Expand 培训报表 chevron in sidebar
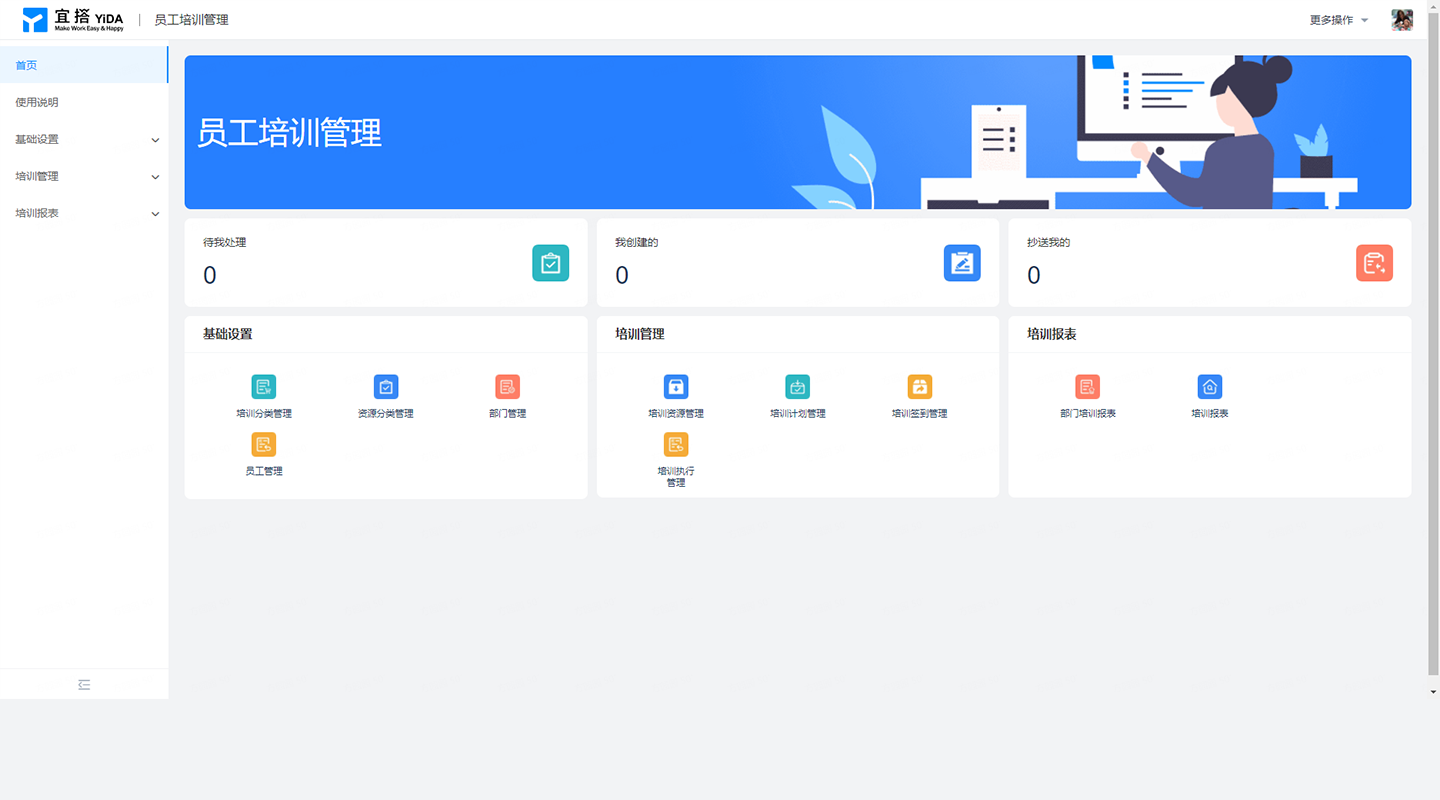Viewport: 1440px width, 800px height. (x=155, y=214)
